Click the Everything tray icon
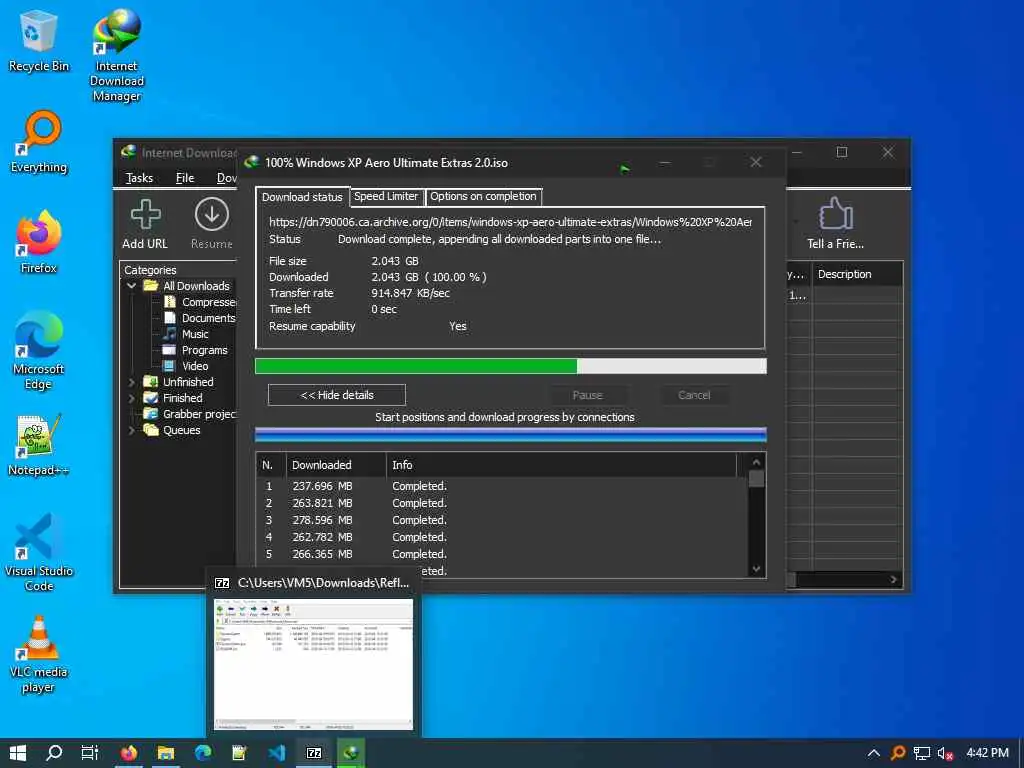1024x768 pixels. 899,753
